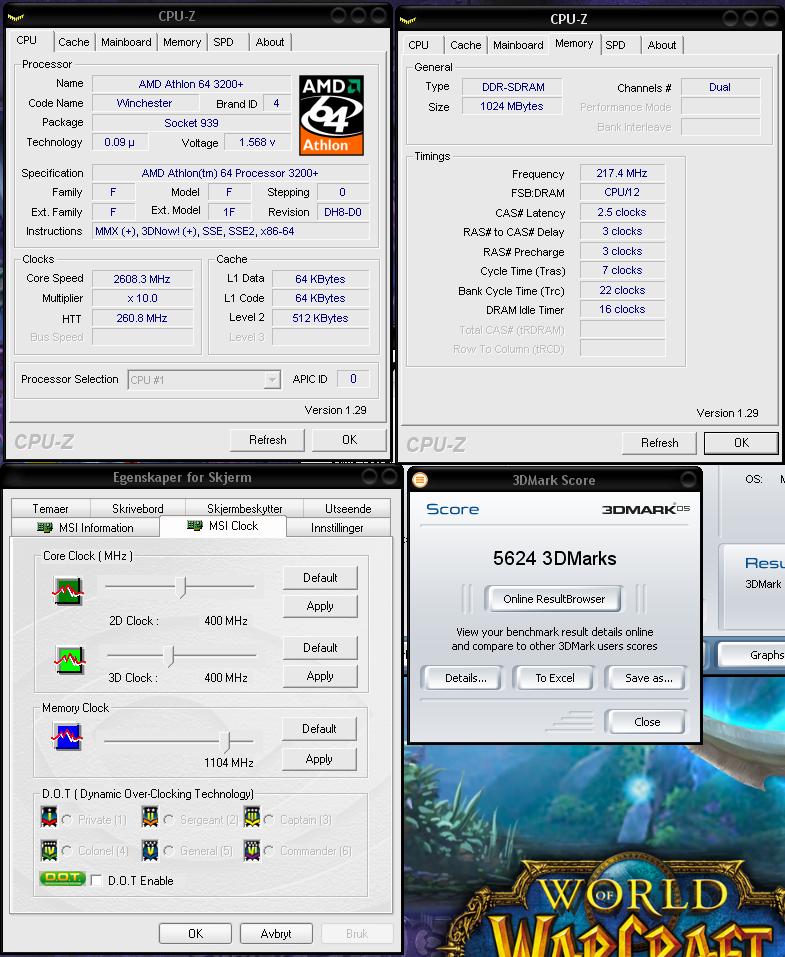Screen dimensions: 785x957
Task: Click Refresh in the right CPU-Z window
Action: pos(659,443)
